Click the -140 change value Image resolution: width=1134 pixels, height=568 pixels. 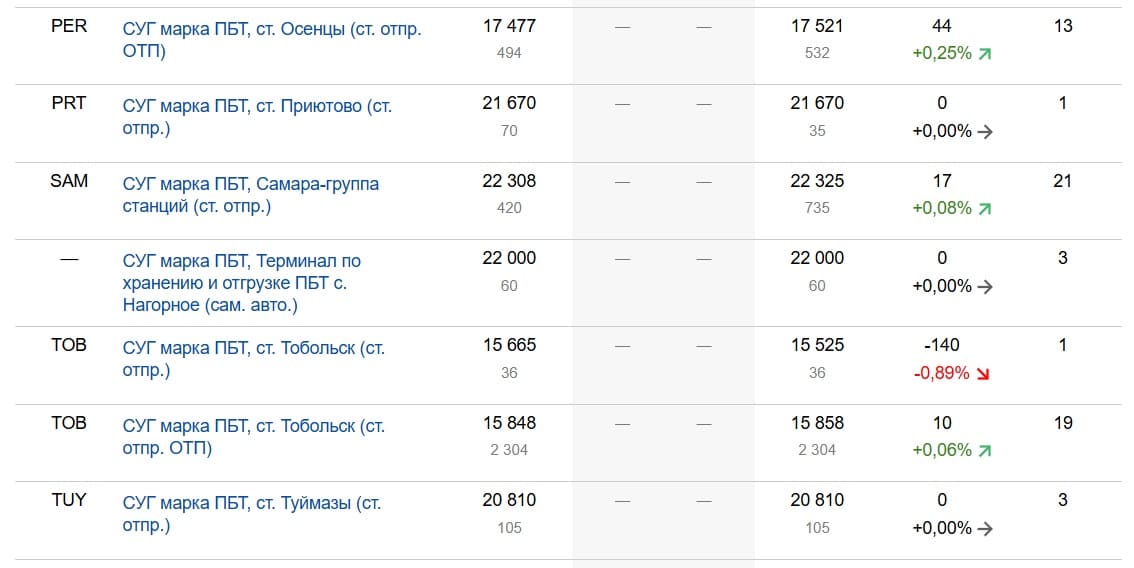pyautogui.click(x=942, y=345)
